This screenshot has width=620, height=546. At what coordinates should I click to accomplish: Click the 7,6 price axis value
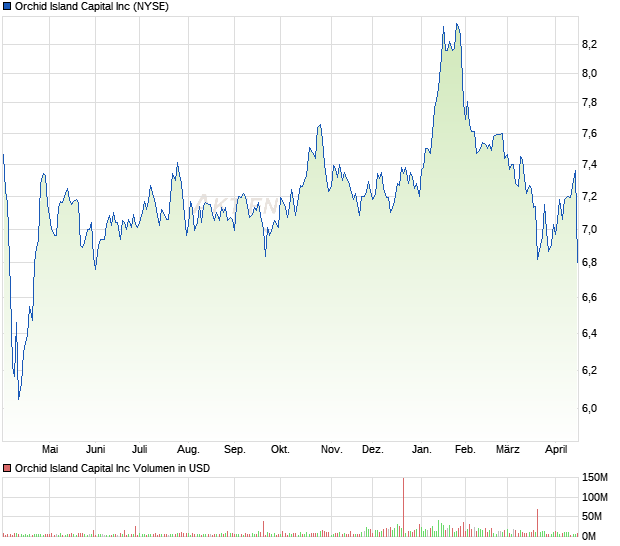click(589, 134)
